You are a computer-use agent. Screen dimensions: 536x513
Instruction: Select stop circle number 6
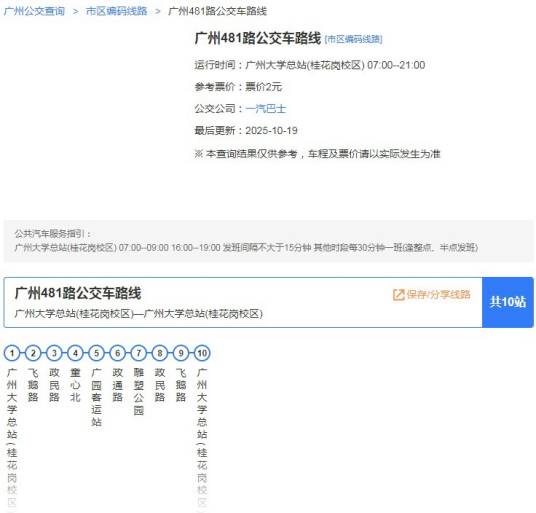click(x=118, y=353)
